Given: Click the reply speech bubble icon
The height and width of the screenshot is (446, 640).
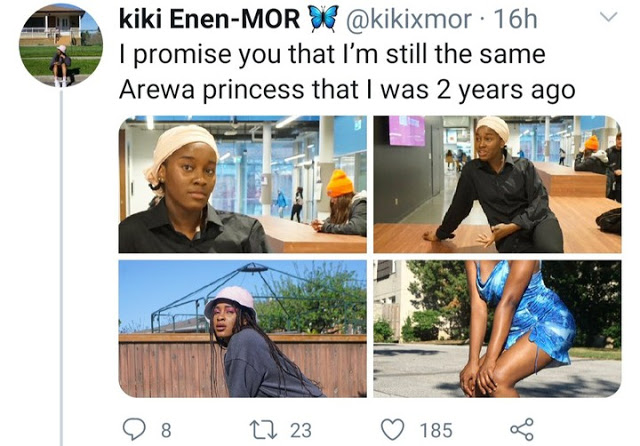Looking at the screenshot, I should (134, 429).
